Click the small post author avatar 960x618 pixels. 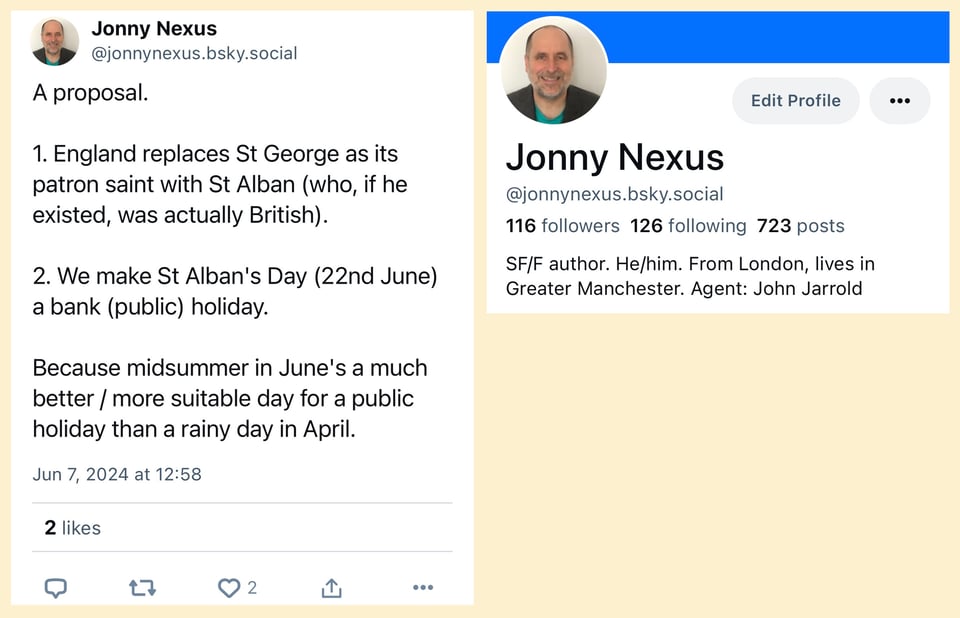coord(55,43)
